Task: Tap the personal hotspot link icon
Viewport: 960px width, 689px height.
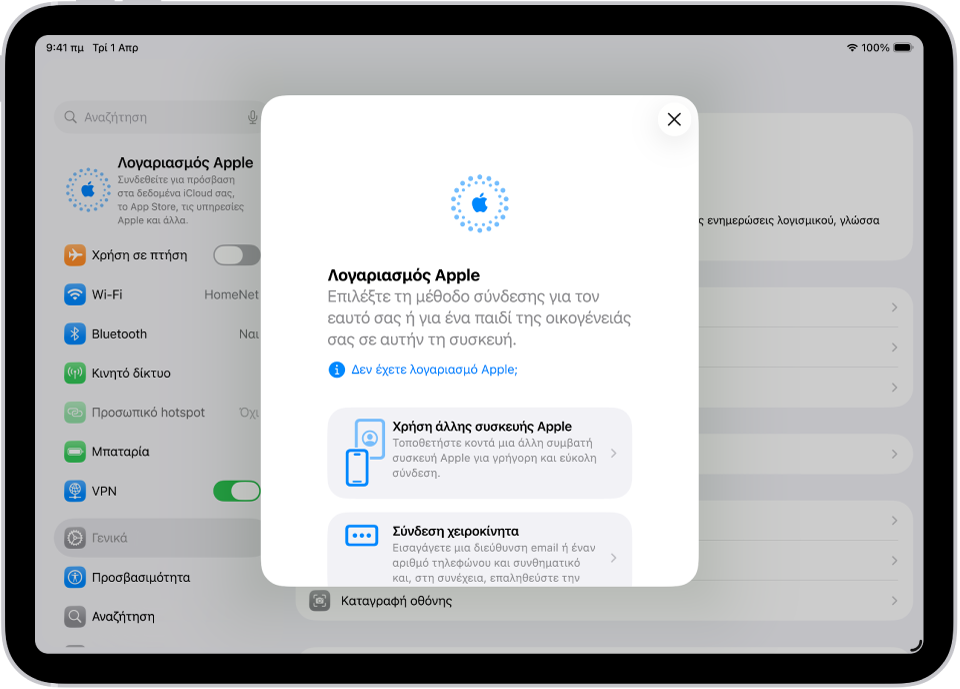Action: tap(75, 412)
